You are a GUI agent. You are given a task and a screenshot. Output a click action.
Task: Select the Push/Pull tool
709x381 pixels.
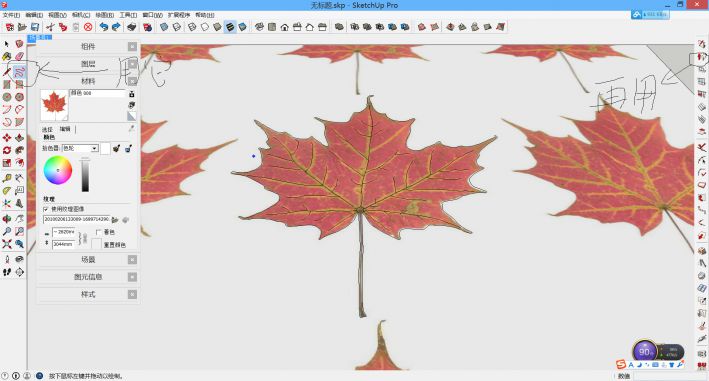click(19, 137)
